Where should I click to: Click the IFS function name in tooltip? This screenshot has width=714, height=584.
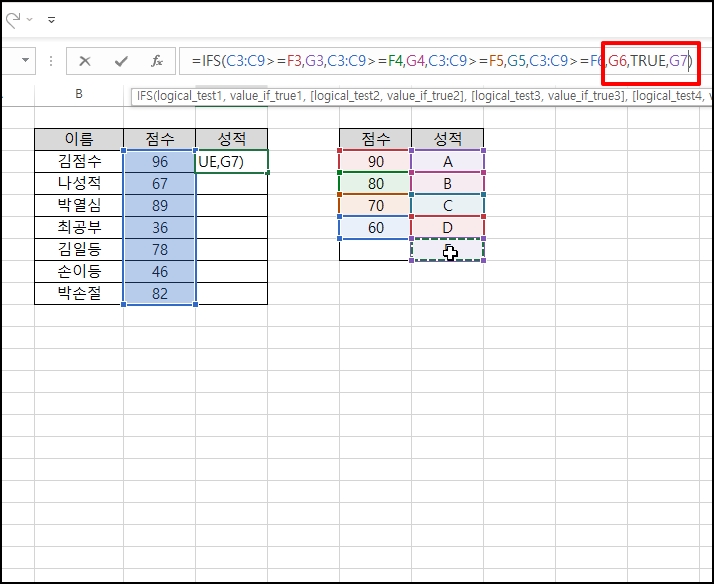[x=144, y=96]
